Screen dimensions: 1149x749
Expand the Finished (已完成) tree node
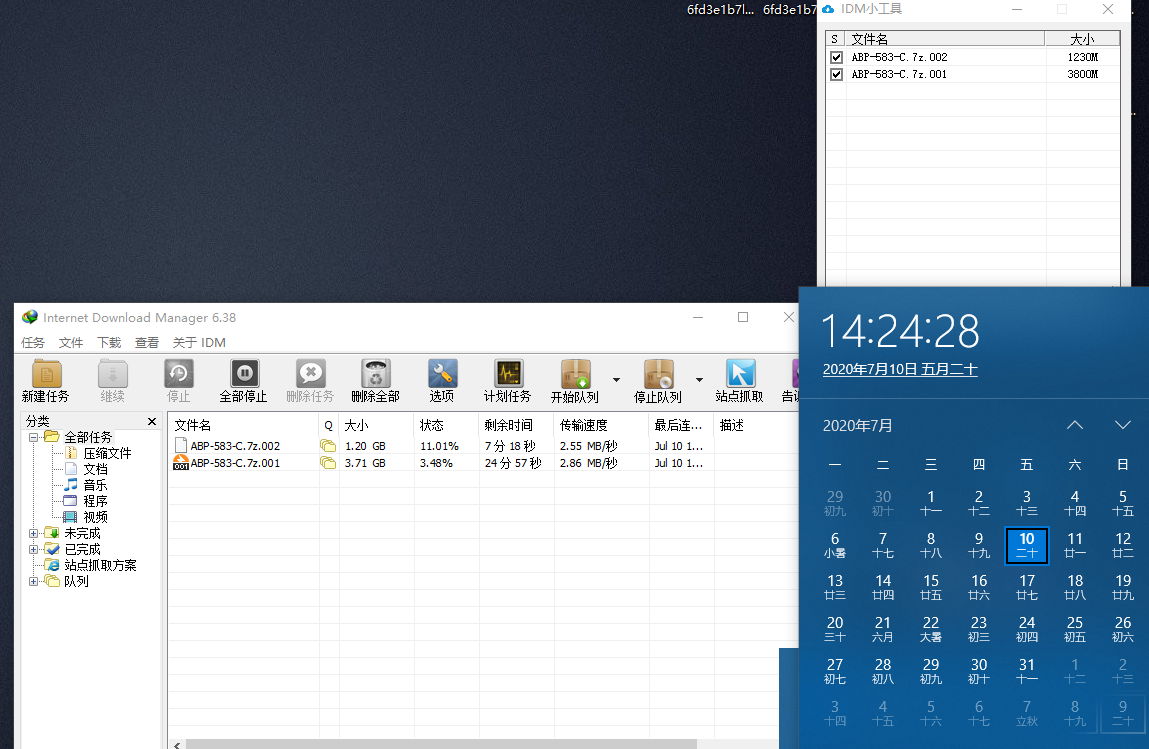click(33, 550)
